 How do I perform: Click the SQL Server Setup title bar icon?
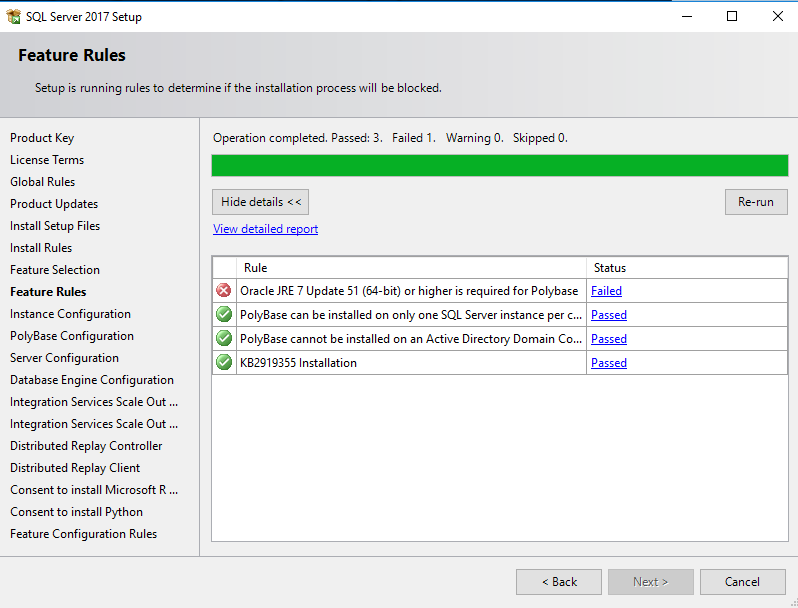click(x=13, y=16)
